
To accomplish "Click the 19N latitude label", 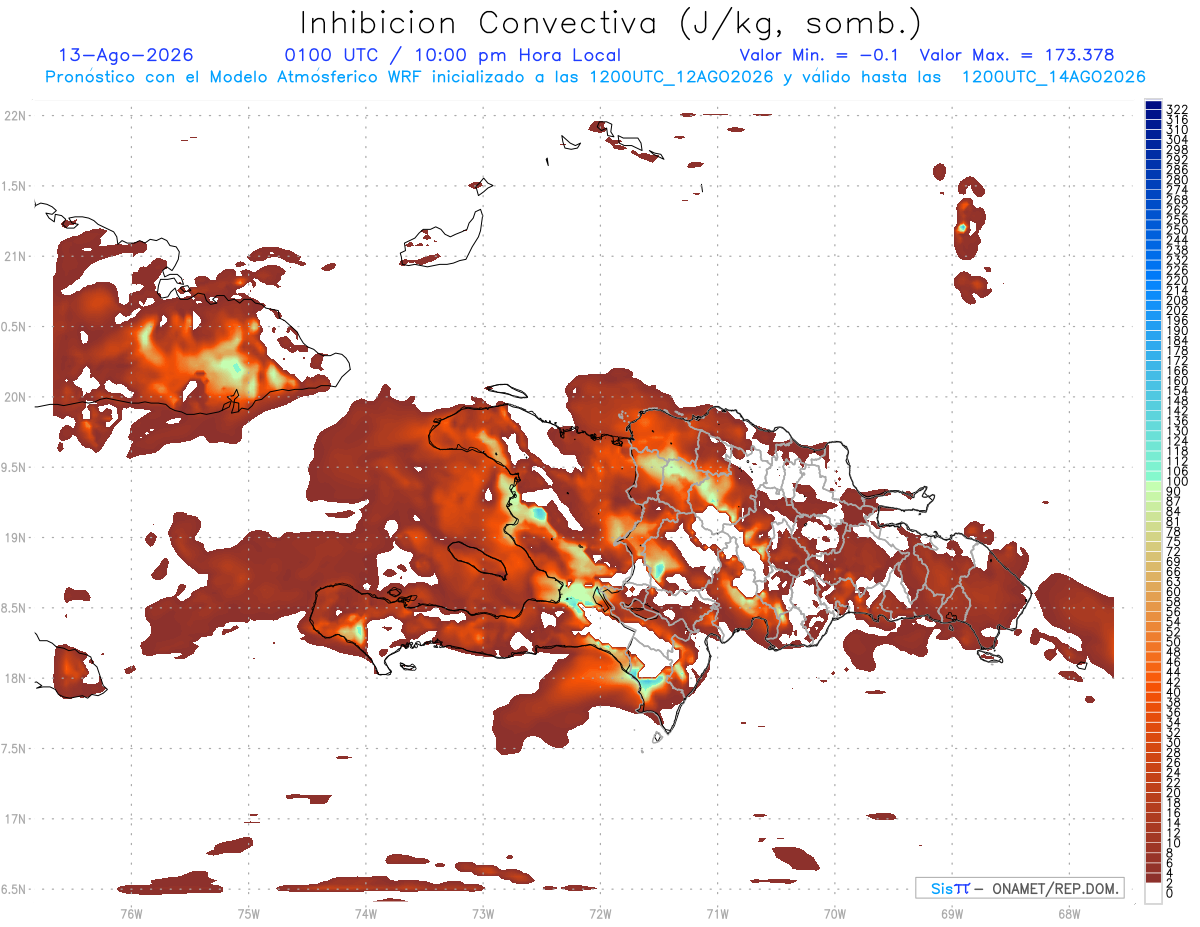I will click(x=15, y=538).
